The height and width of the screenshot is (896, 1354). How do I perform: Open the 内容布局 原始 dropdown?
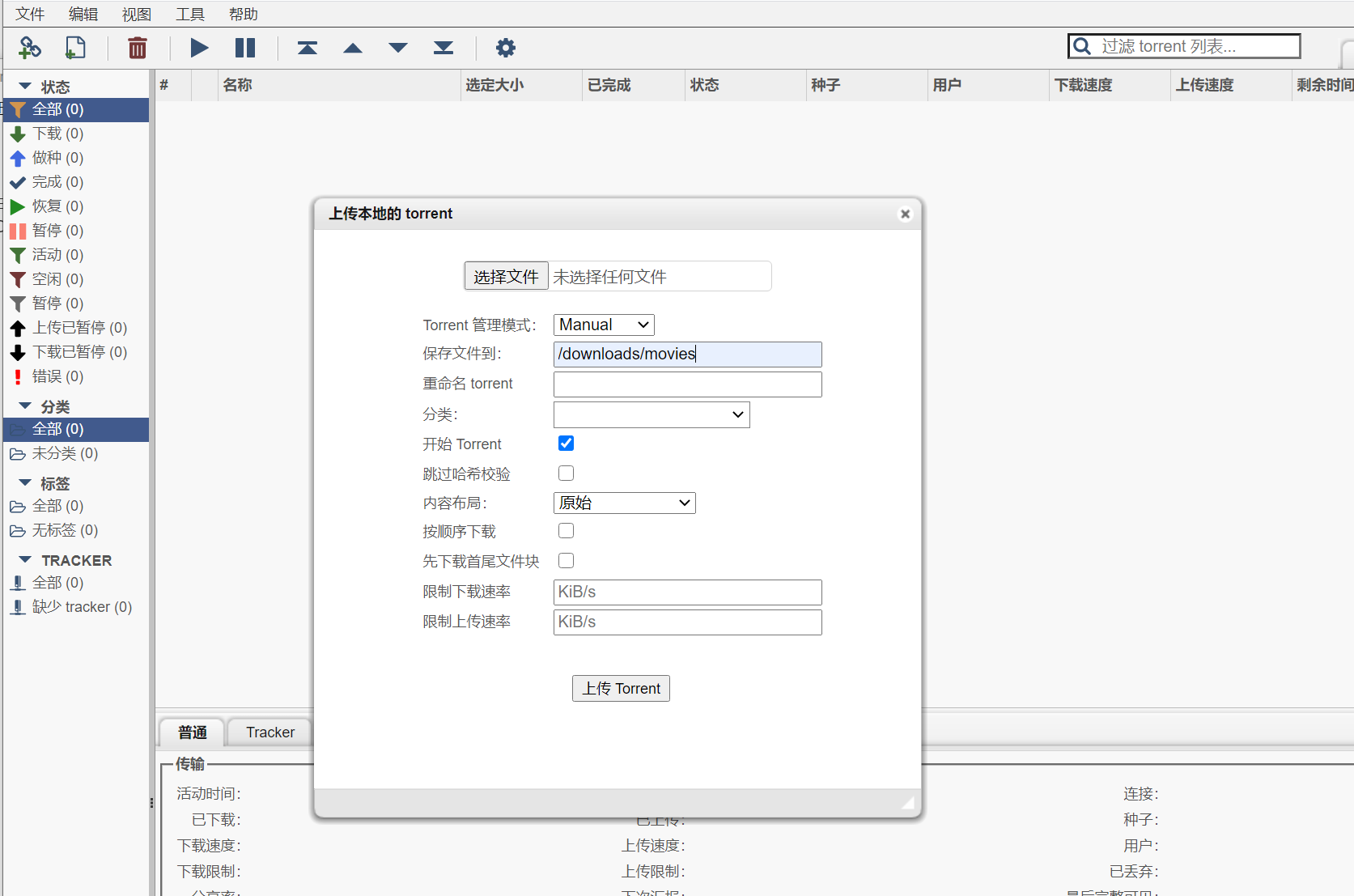pos(624,503)
